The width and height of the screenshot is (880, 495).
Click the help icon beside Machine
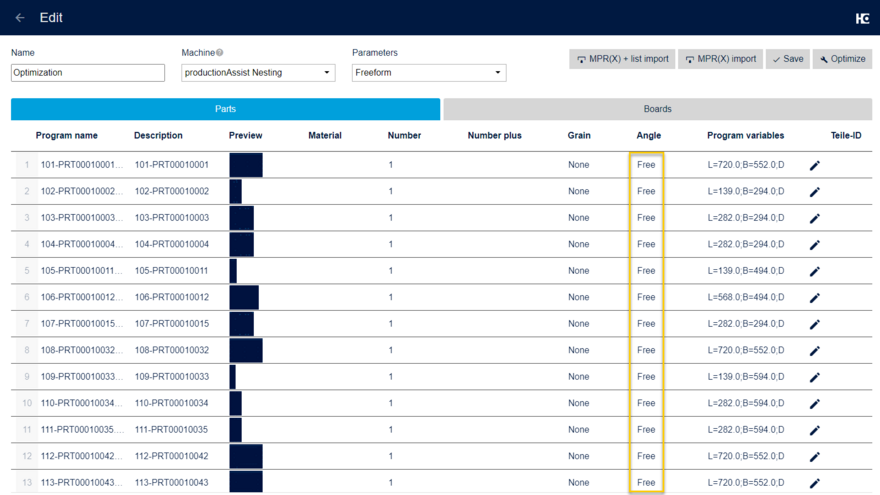pyautogui.click(x=220, y=53)
